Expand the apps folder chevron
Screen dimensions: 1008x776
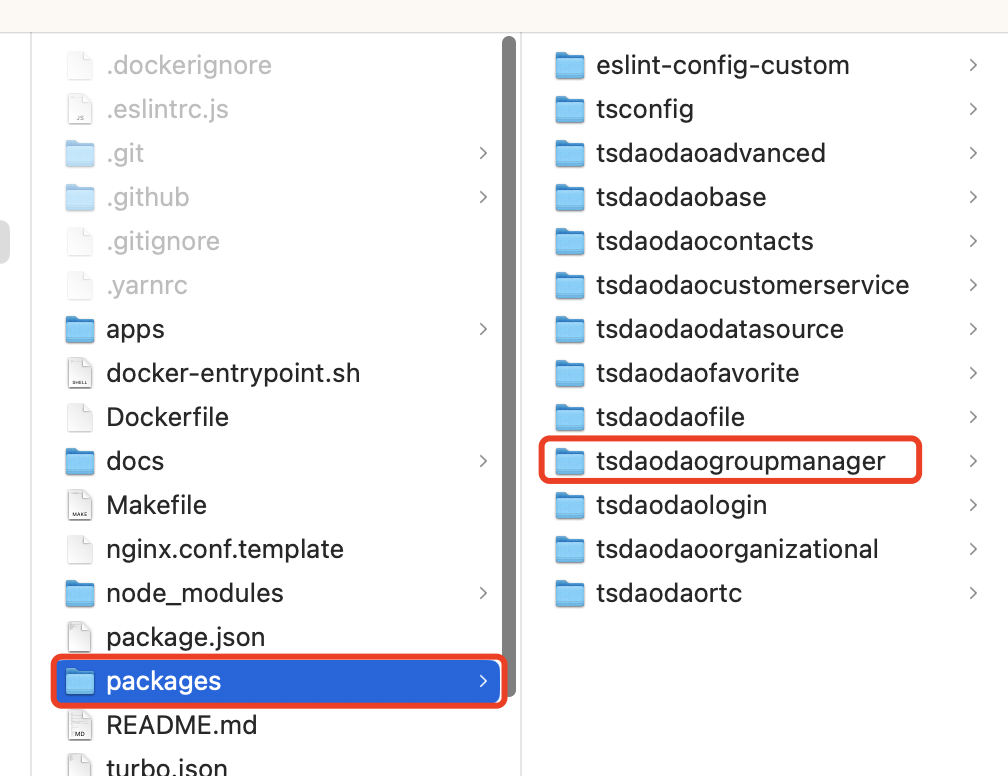click(x=483, y=330)
